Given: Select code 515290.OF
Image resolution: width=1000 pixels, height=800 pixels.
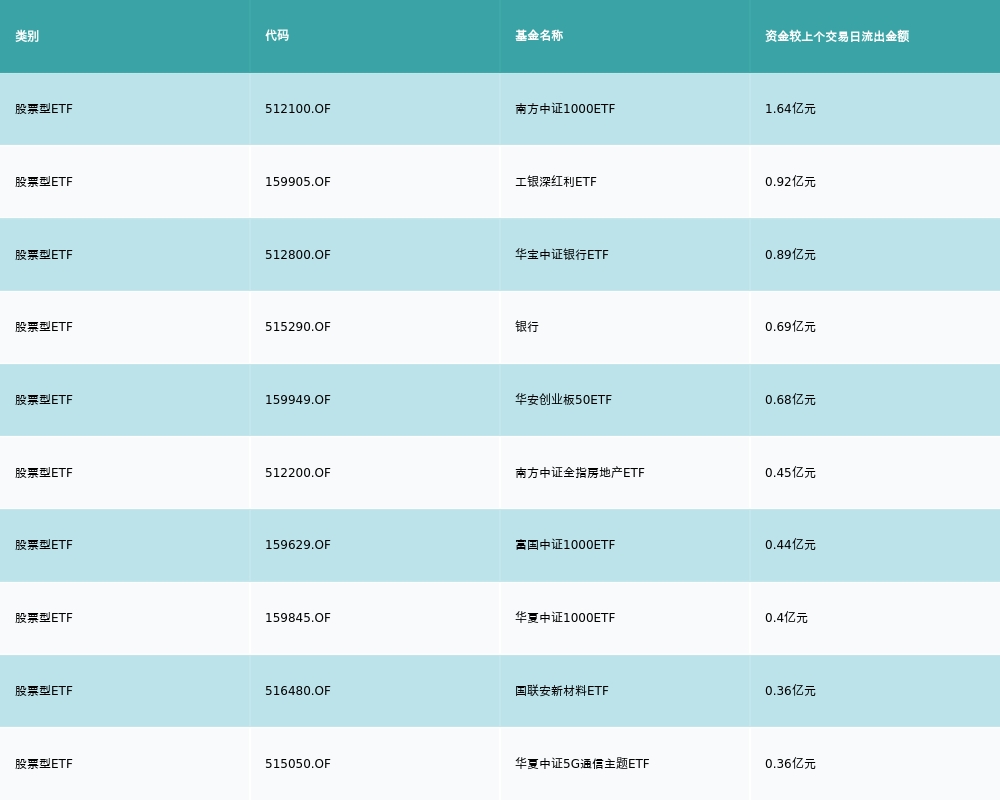Looking at the screenshot, I should click(x=298, y=327).
